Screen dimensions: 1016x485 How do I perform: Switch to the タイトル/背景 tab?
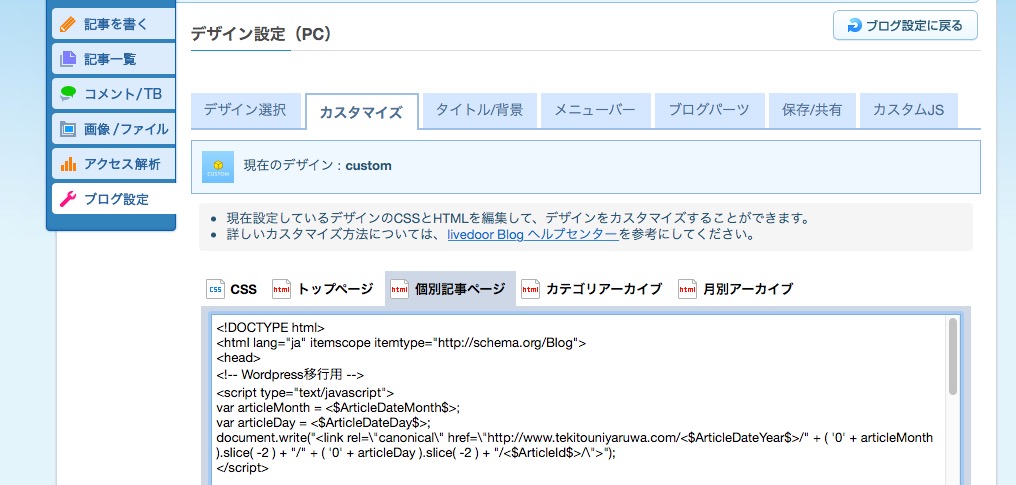click(479, 111)
